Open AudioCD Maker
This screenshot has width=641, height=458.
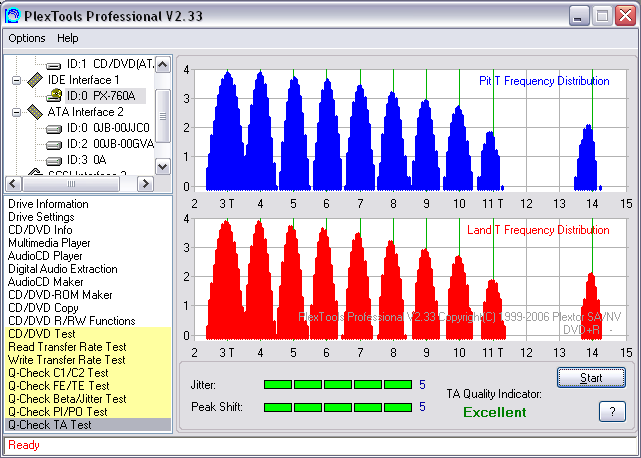coord(45,282)
